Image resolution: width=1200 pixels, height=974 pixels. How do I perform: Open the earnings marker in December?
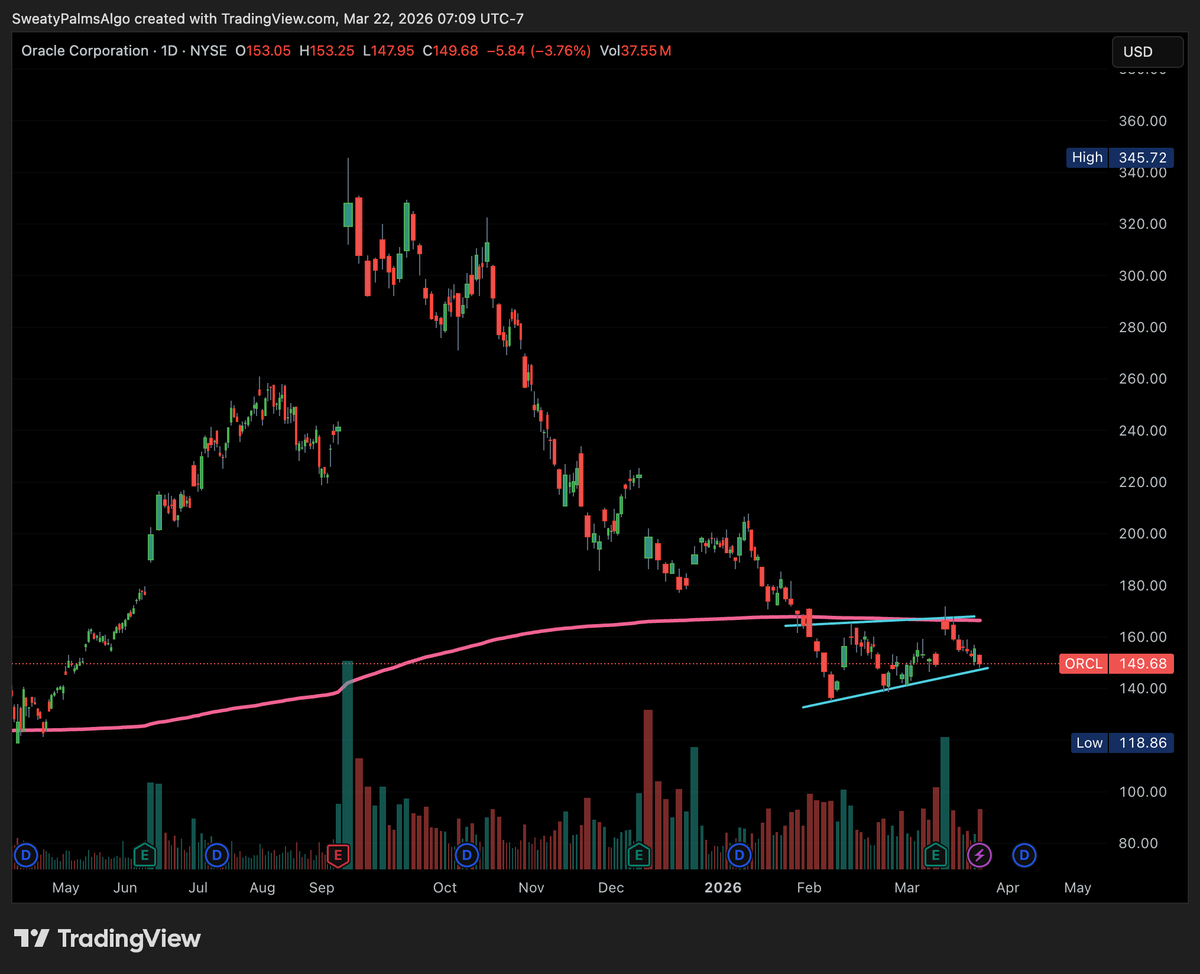[x=638, y=855]
